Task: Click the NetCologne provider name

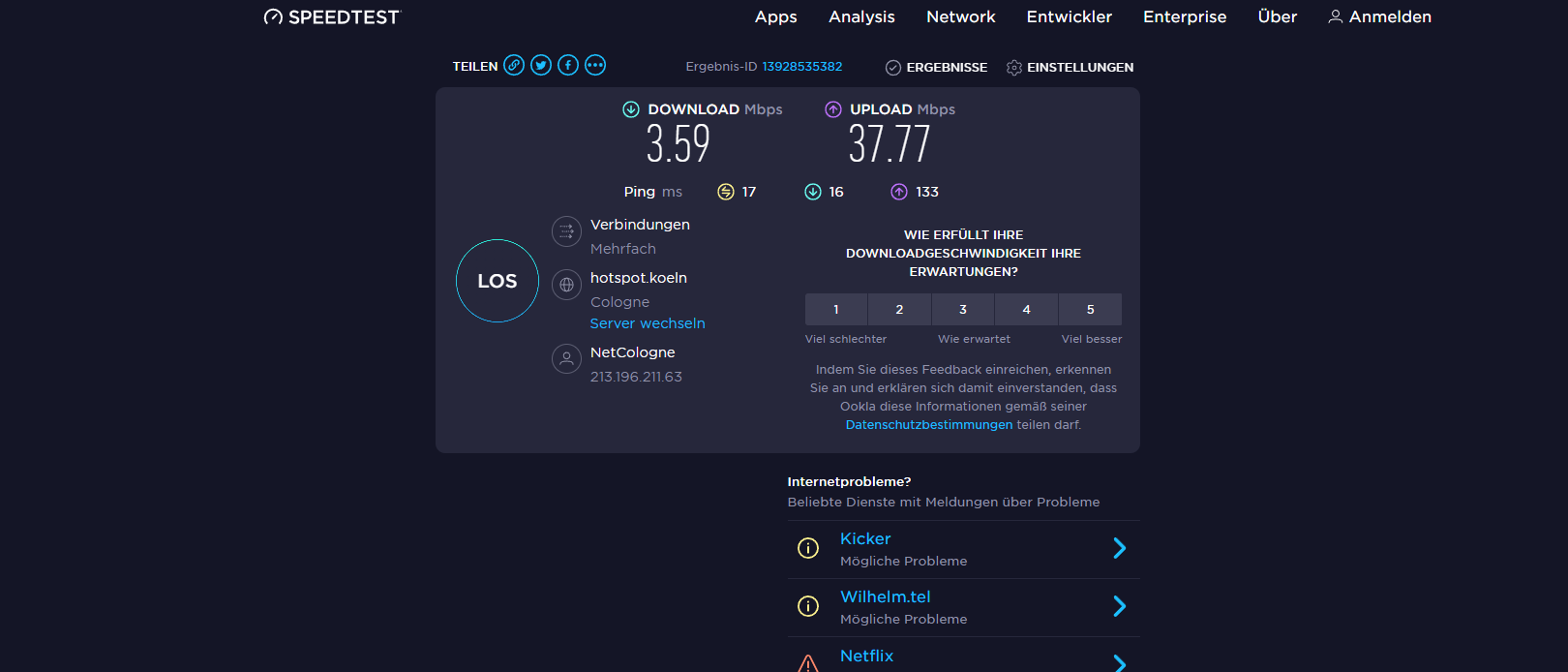Action: point(633,352)
